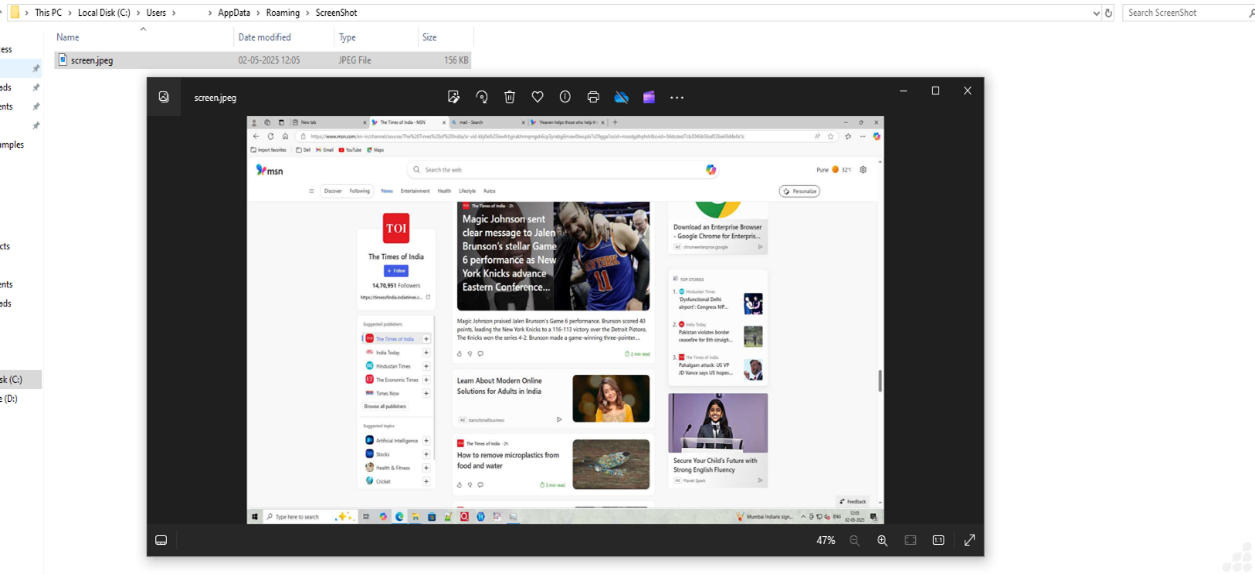Screen dimensions: 1255x575
Task: Expand the address bar history dropdown
Action: (1097, 13)
